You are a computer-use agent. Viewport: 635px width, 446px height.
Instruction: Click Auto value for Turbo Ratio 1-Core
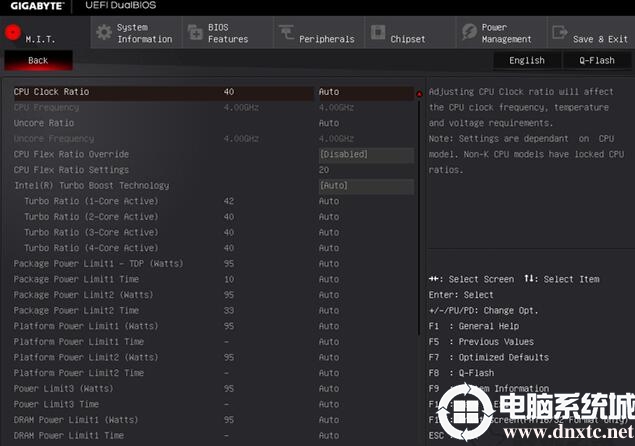(329, 201)
